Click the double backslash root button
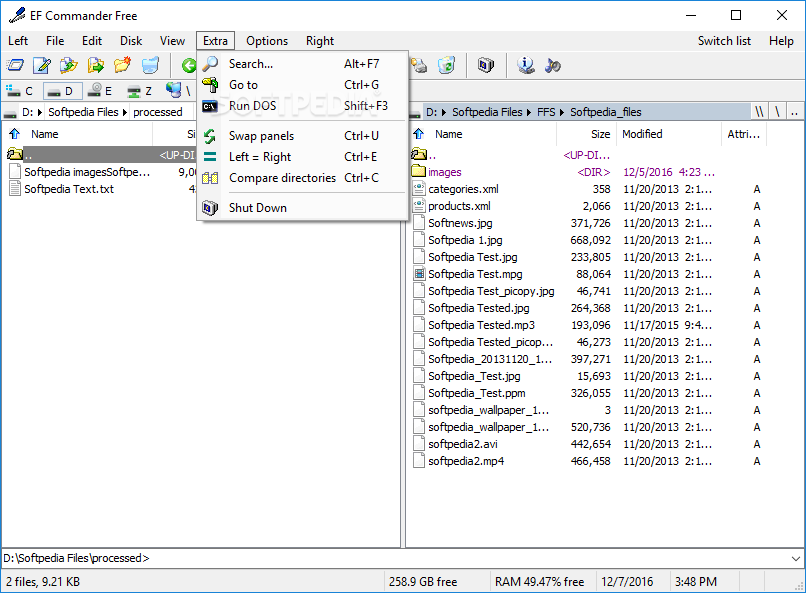This screenshot has height=593, width=806. click(x=759, y=112)
